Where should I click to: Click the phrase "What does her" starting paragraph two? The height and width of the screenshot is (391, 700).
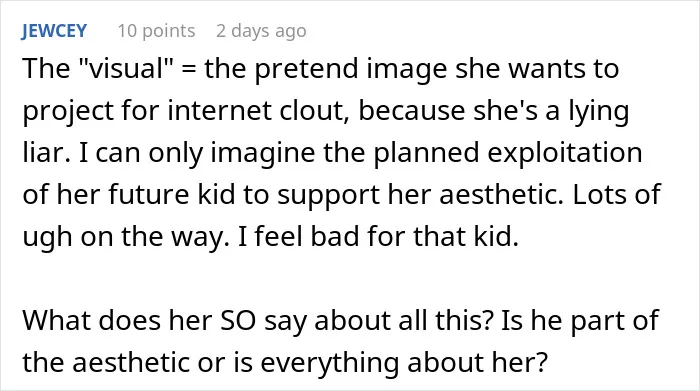point(117,320)
